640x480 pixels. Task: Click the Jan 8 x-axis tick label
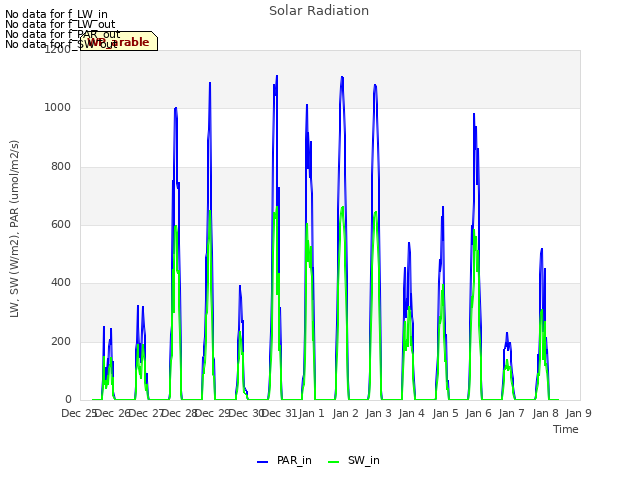[545, 413]
